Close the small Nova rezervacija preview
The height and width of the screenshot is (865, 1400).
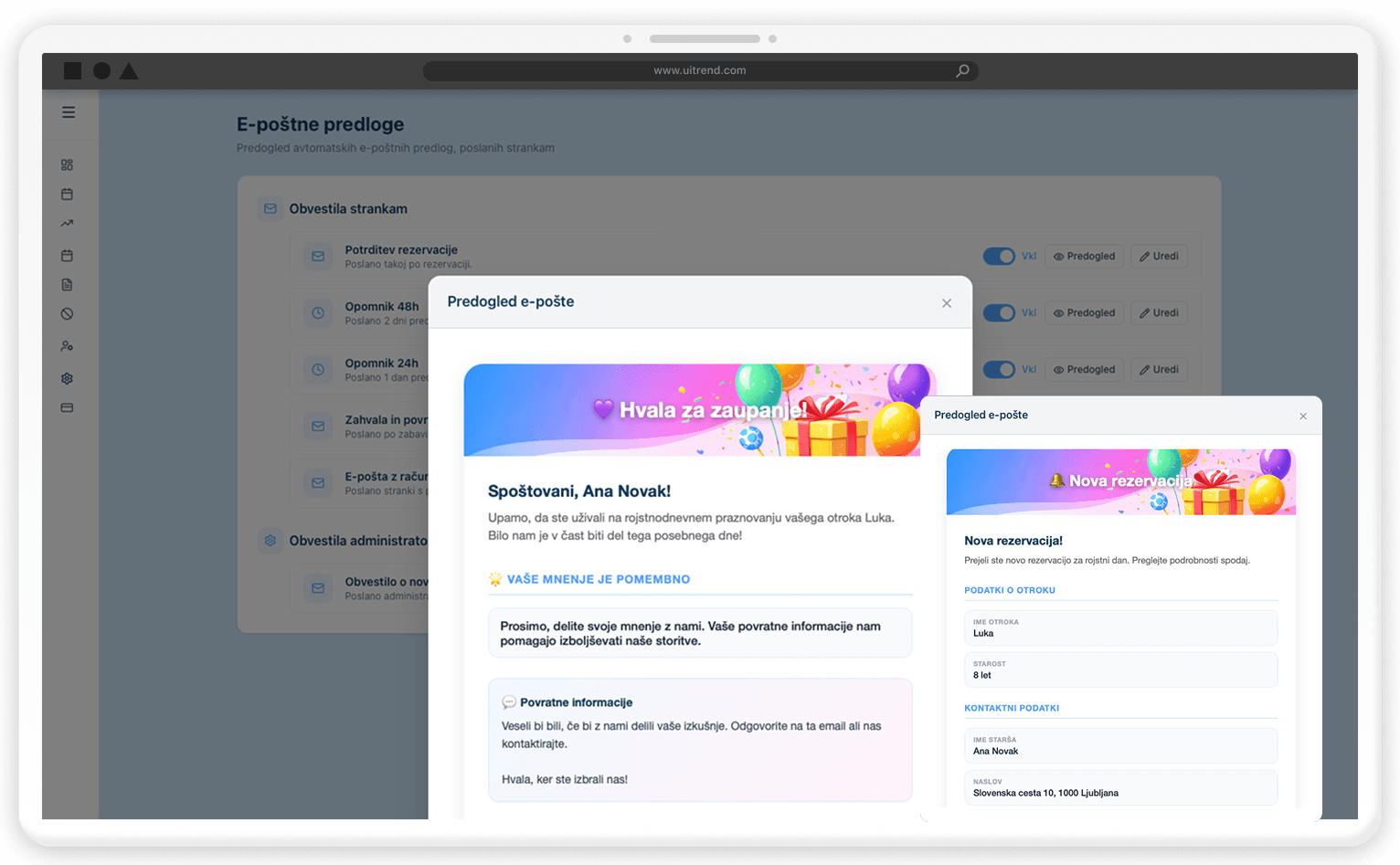point(1303,417)
